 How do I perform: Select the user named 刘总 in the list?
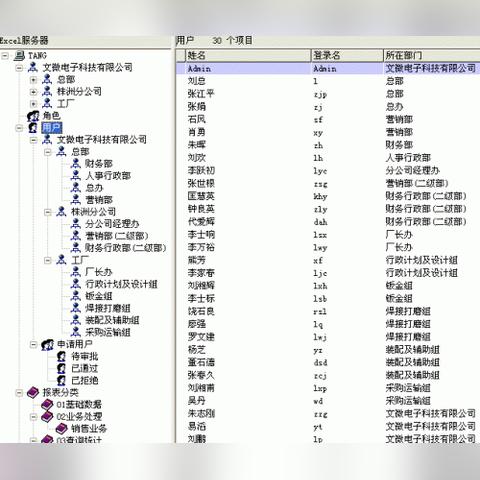[197, 81]
